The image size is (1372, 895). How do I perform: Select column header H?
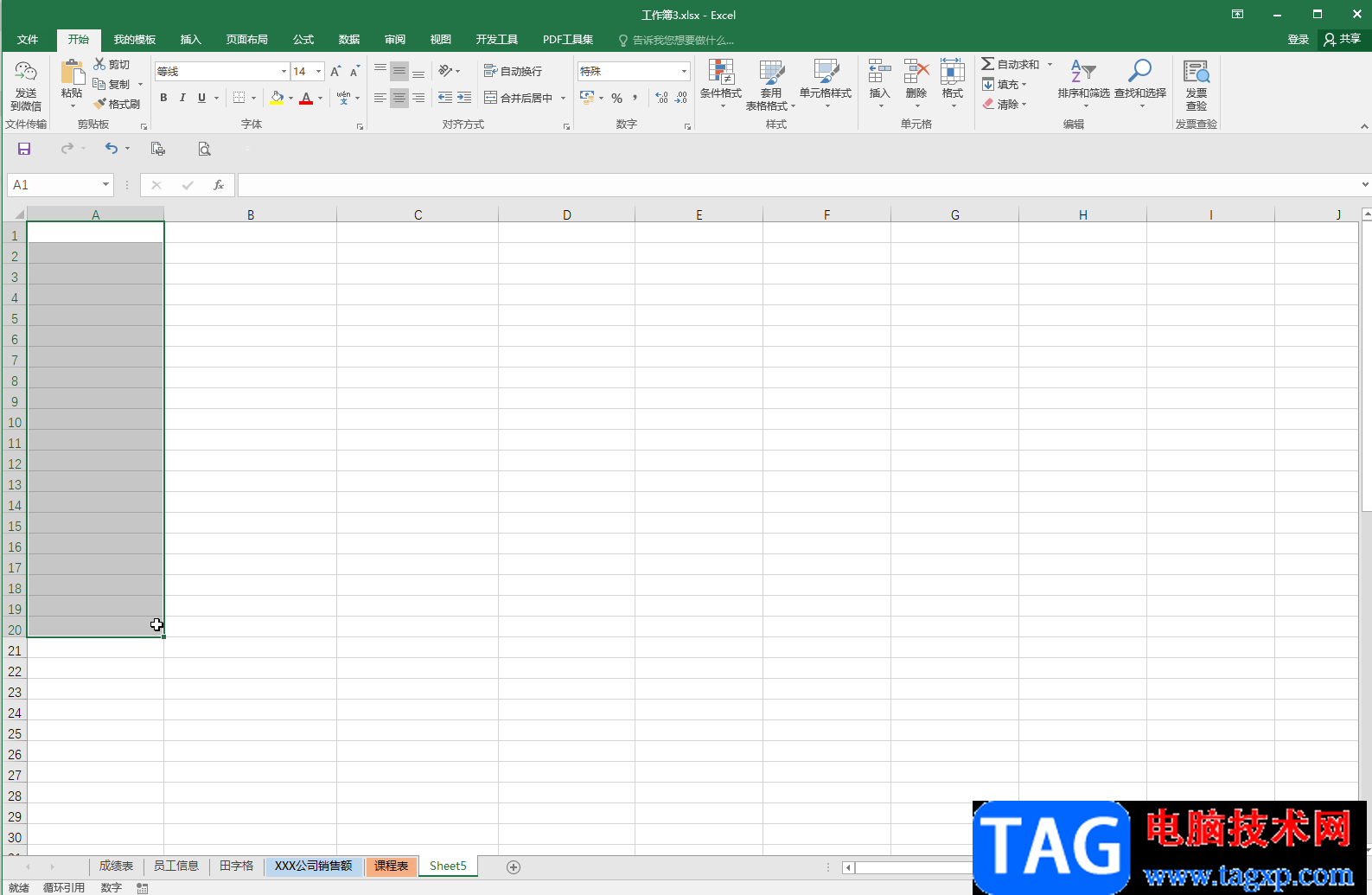(x=1082, y=214)
